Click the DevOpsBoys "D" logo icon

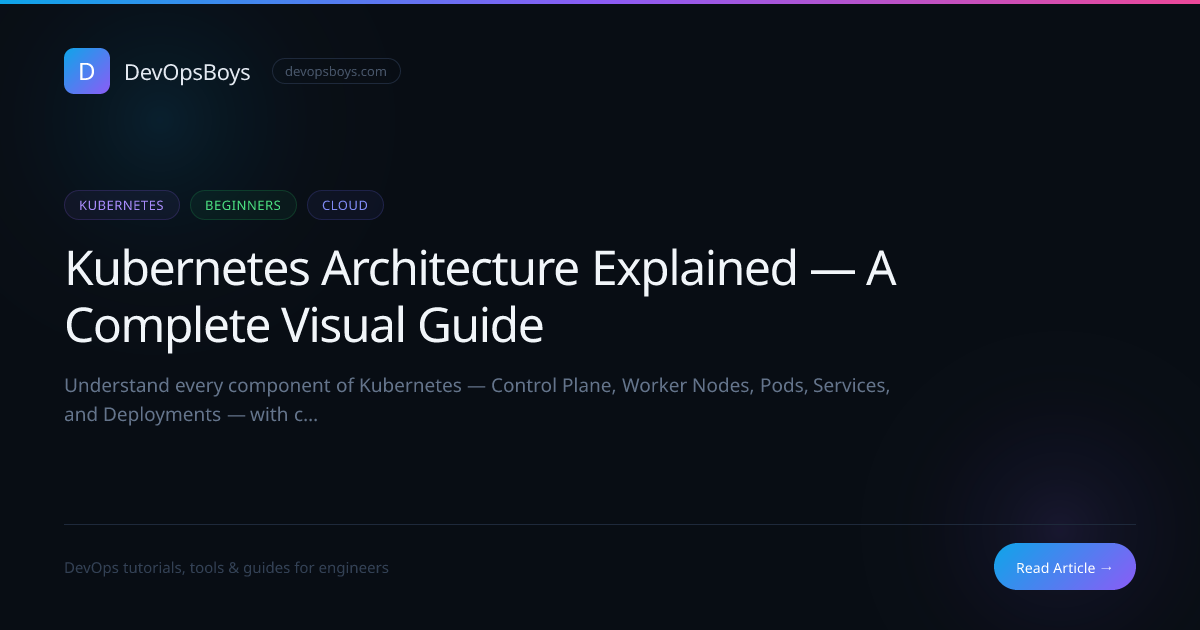pyautogui.click(x=87, y=71)
